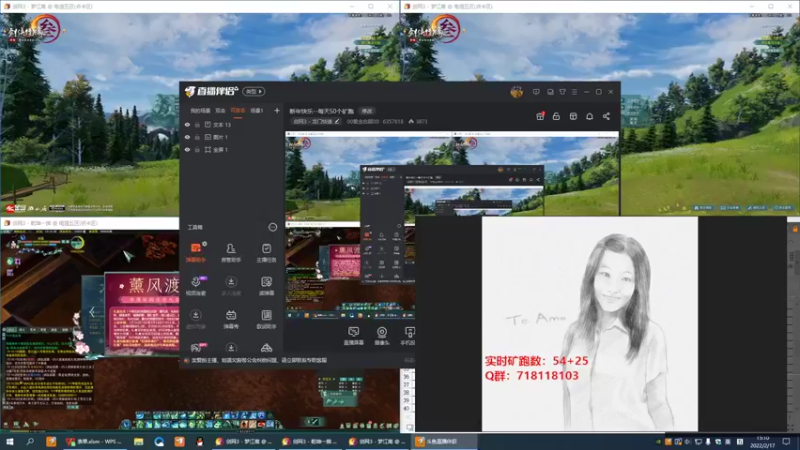Add a new scene with the plus icon

[277, 110]
